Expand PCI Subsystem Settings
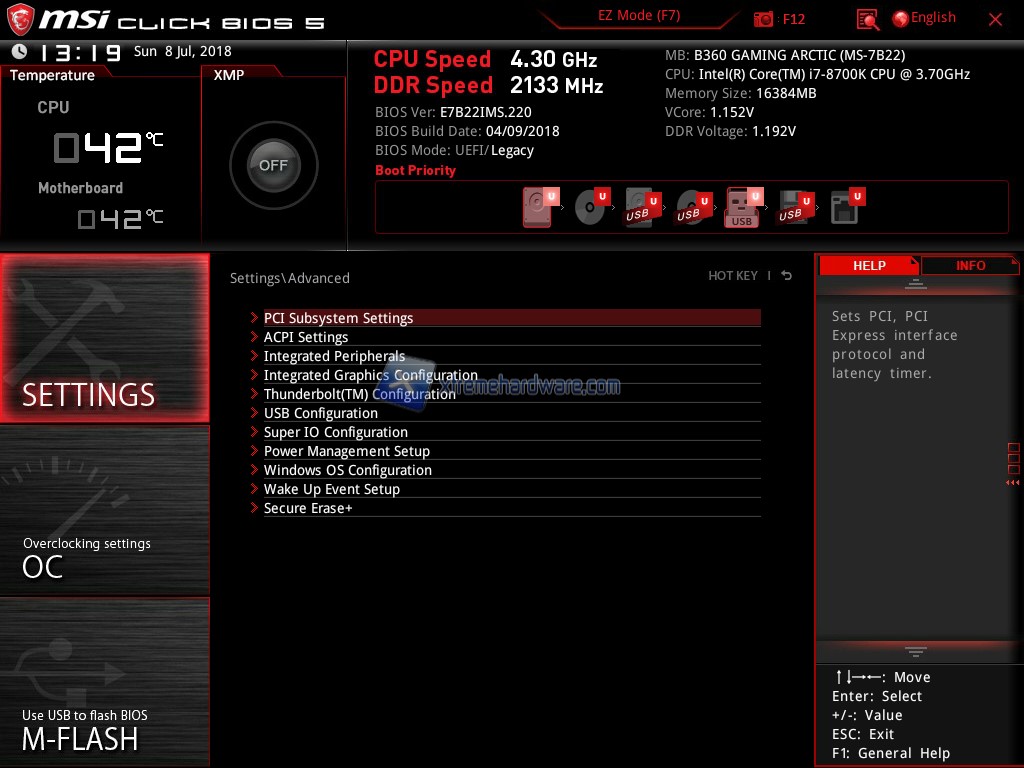The width and height of the screenshot is (1024, 768). tap(338, 318)
